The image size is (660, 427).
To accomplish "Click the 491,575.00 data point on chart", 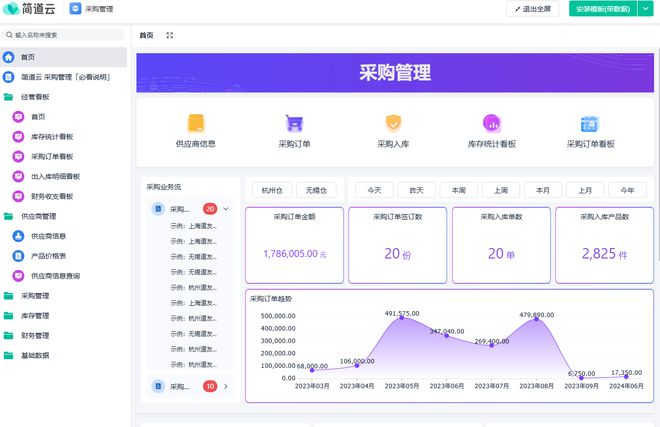I will tap(402, 318).
